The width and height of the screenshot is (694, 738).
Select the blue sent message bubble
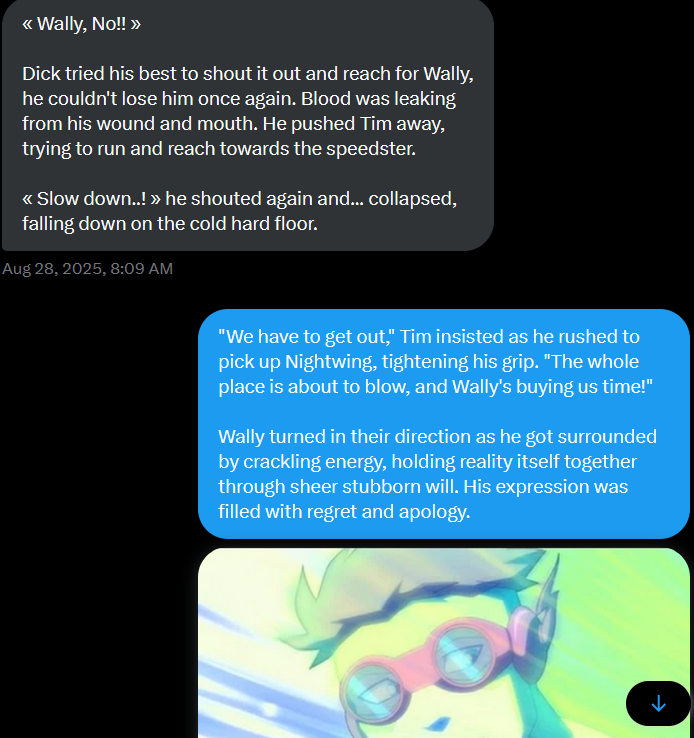[x=444, y=424]
